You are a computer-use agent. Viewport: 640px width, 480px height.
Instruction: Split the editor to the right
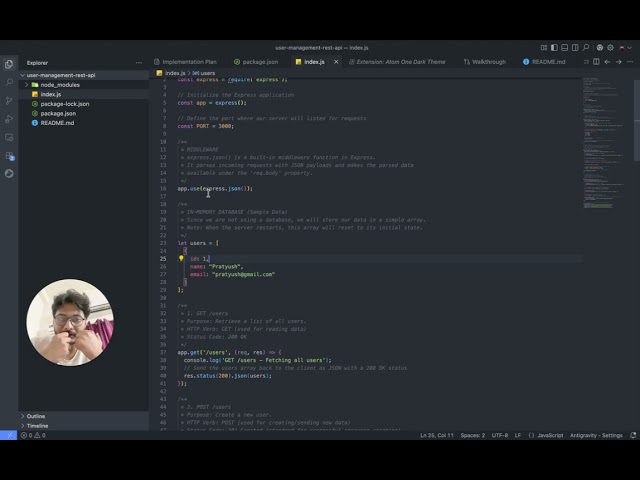(596, 62)
